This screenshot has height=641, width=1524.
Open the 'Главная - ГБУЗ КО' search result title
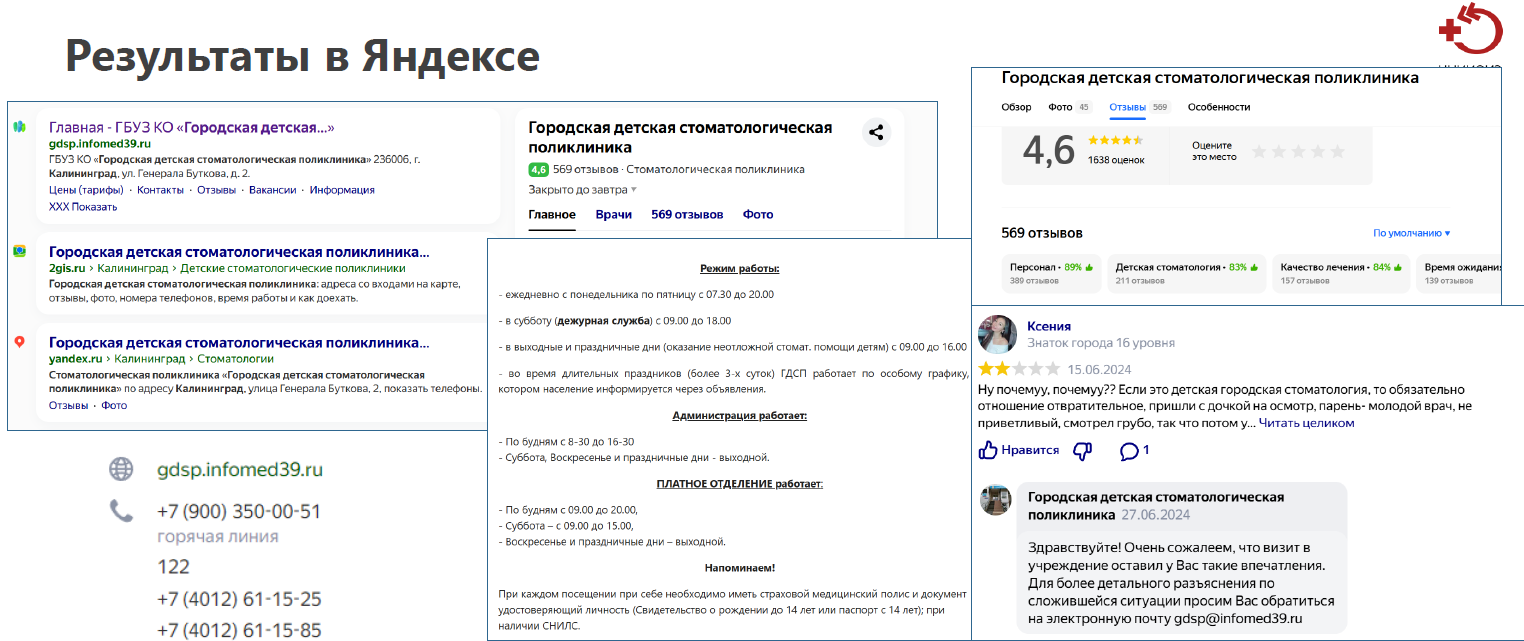(x=191, y=128)
